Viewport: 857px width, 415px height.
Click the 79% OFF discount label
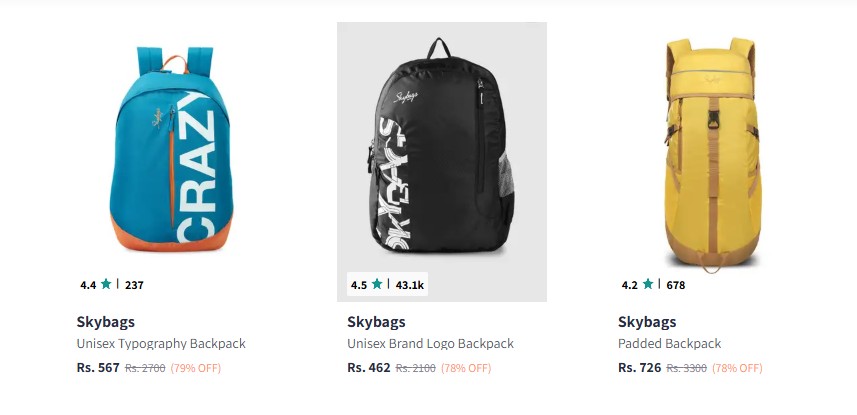pos(196,368)
